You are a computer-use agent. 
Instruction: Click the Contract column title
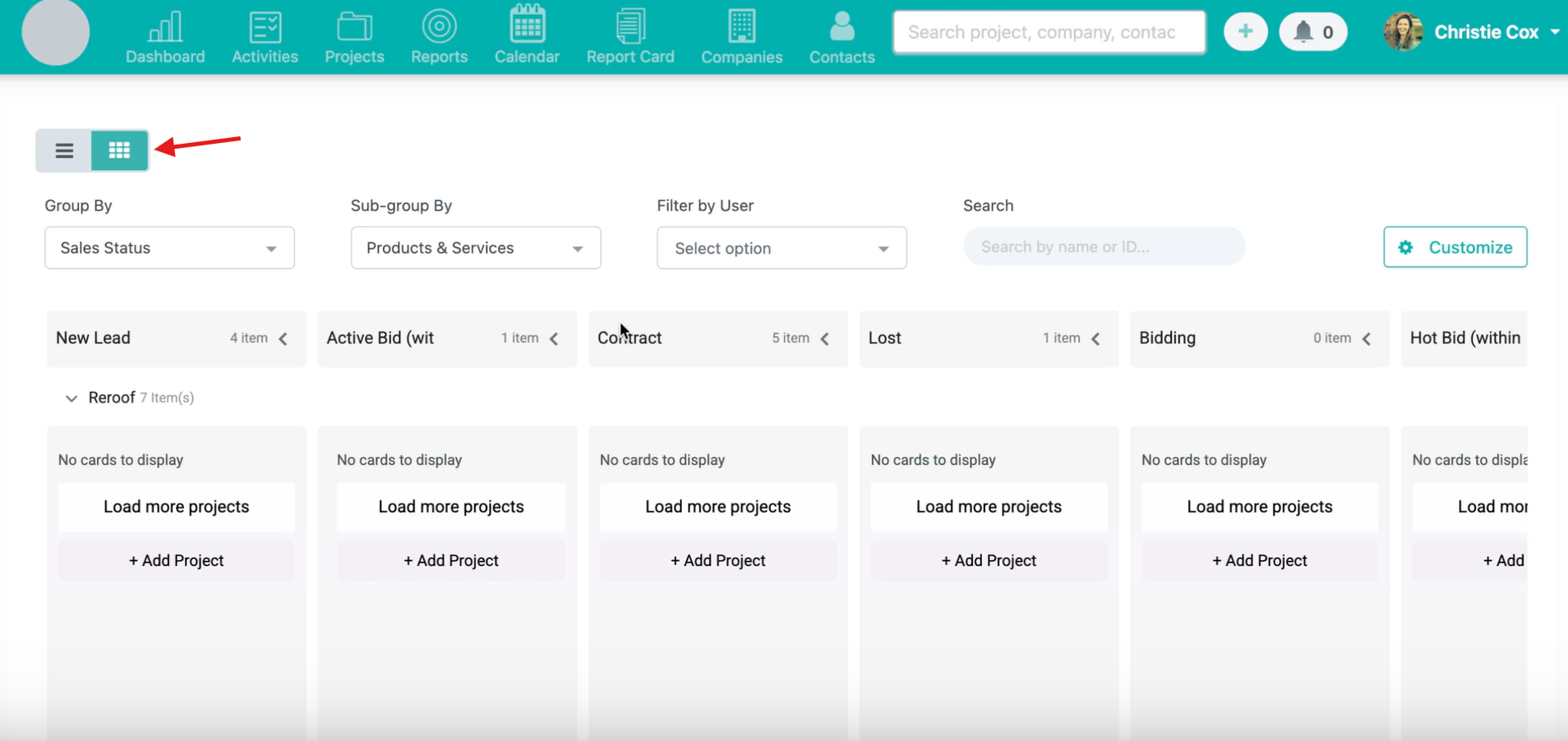pos(630,338)
